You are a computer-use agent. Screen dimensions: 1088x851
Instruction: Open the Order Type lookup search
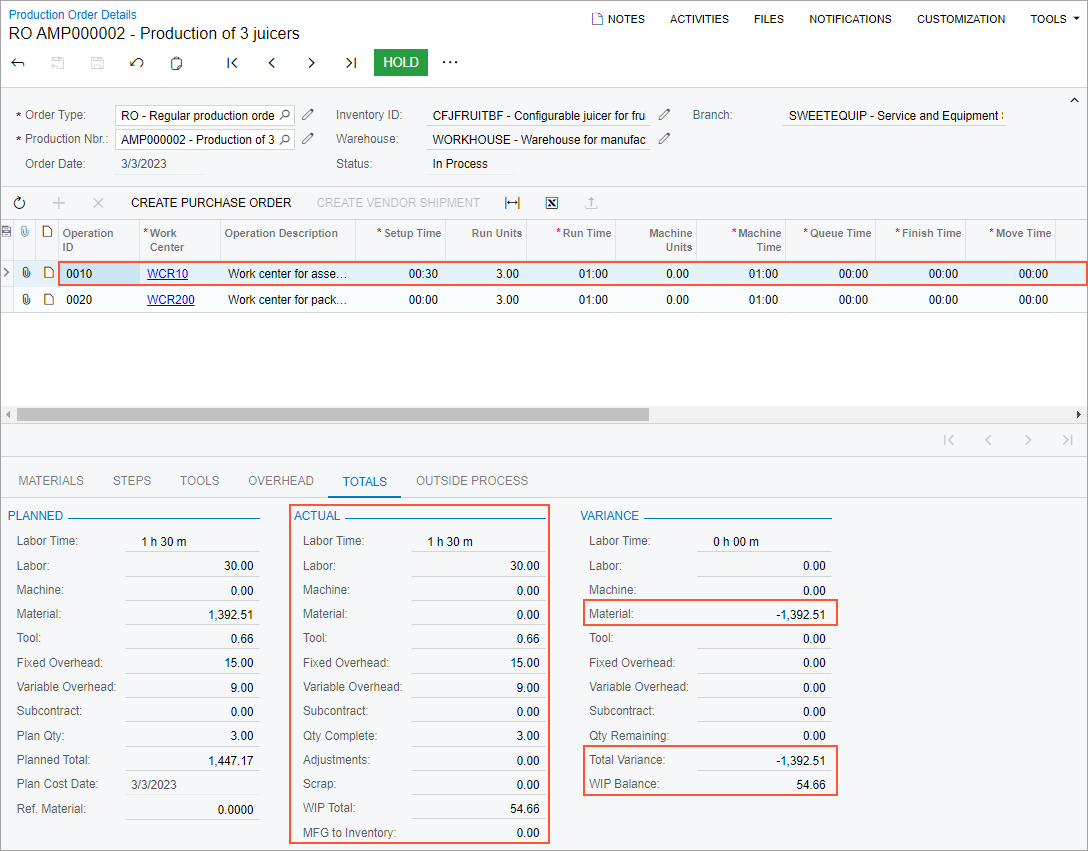tap(284, 115)
